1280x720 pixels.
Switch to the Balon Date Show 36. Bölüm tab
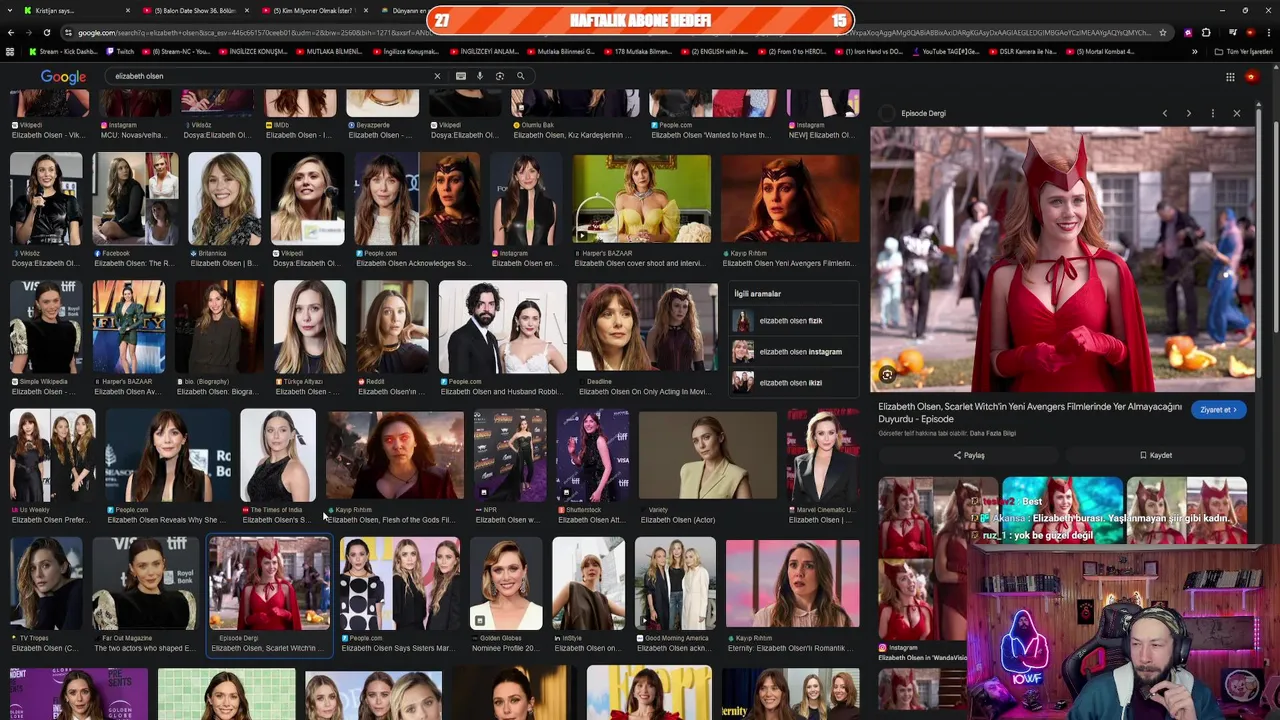[194, 10]
